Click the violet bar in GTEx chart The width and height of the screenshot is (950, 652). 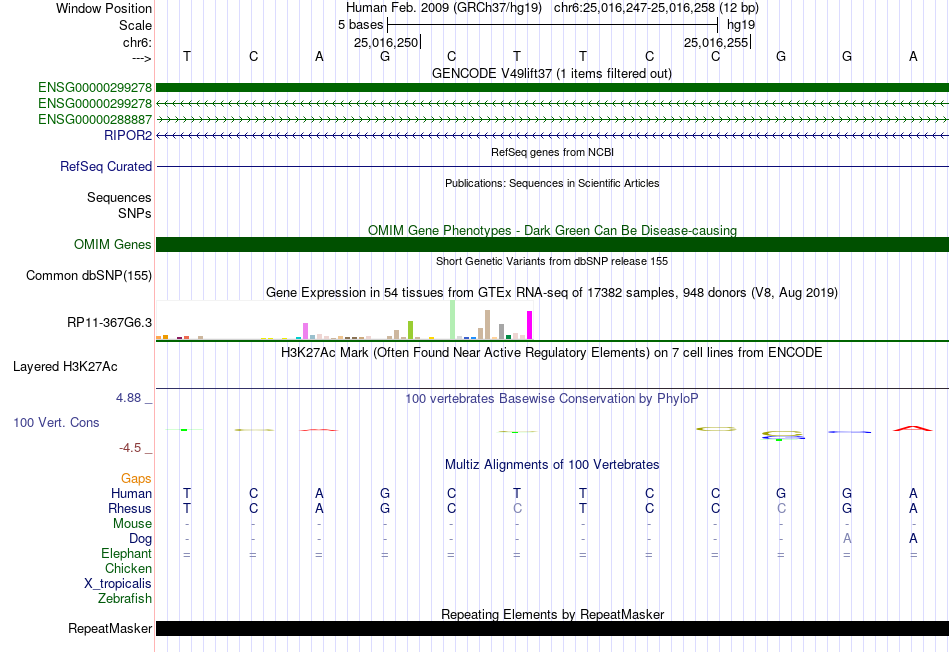306,331
